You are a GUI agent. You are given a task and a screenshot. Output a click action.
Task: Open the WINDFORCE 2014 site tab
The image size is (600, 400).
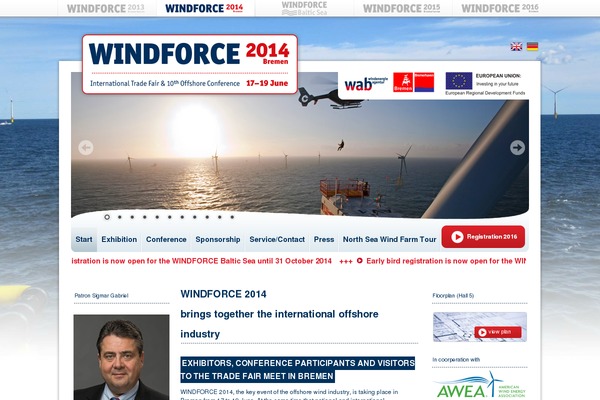point(204,8)
